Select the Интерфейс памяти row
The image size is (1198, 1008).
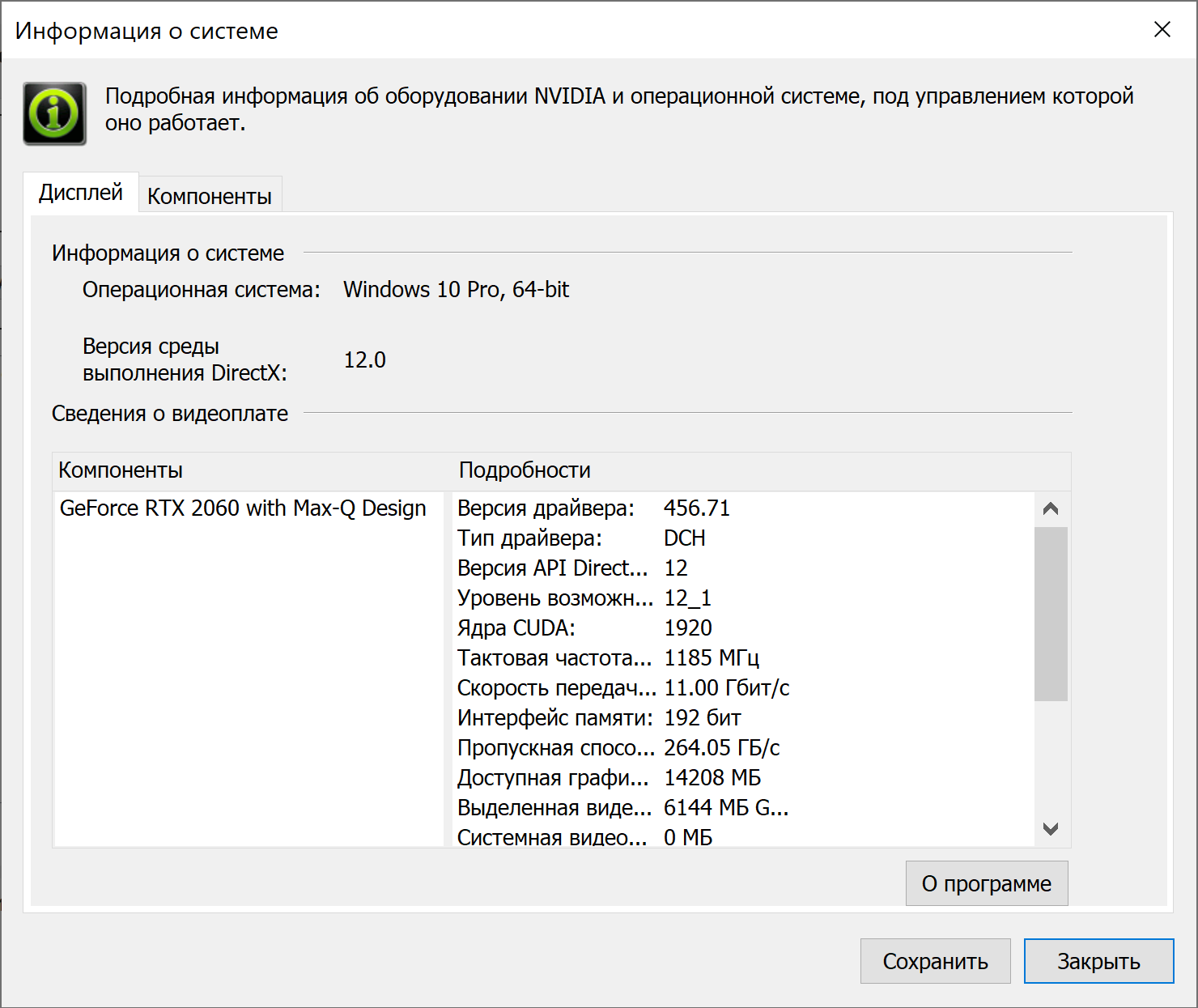[x=743, y=718]
